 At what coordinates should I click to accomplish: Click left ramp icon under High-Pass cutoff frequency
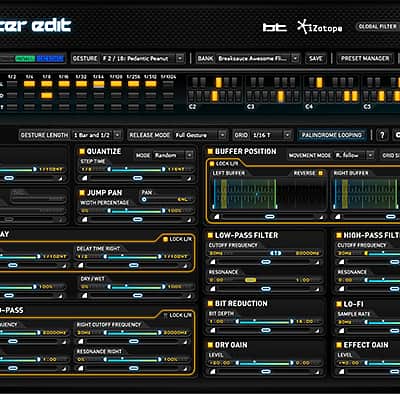pyautogui.click(x=342, y=262)
